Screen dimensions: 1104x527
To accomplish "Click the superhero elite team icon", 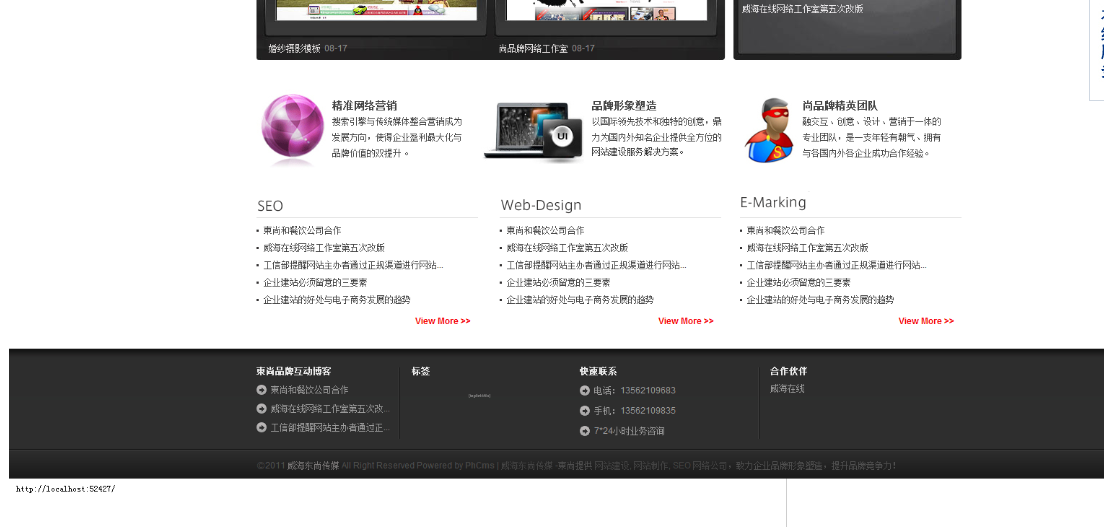I will pyautogui.click(x=769, y=129).
